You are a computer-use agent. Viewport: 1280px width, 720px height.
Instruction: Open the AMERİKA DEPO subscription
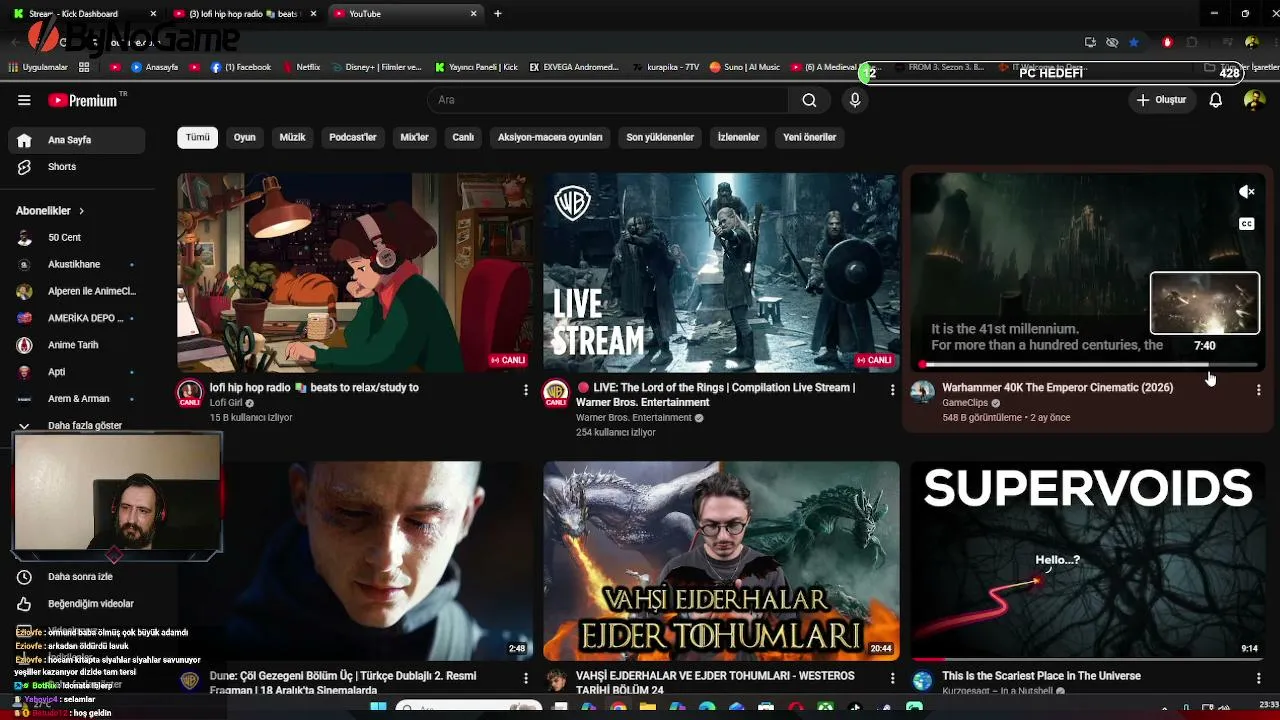(x=77, y=318)
